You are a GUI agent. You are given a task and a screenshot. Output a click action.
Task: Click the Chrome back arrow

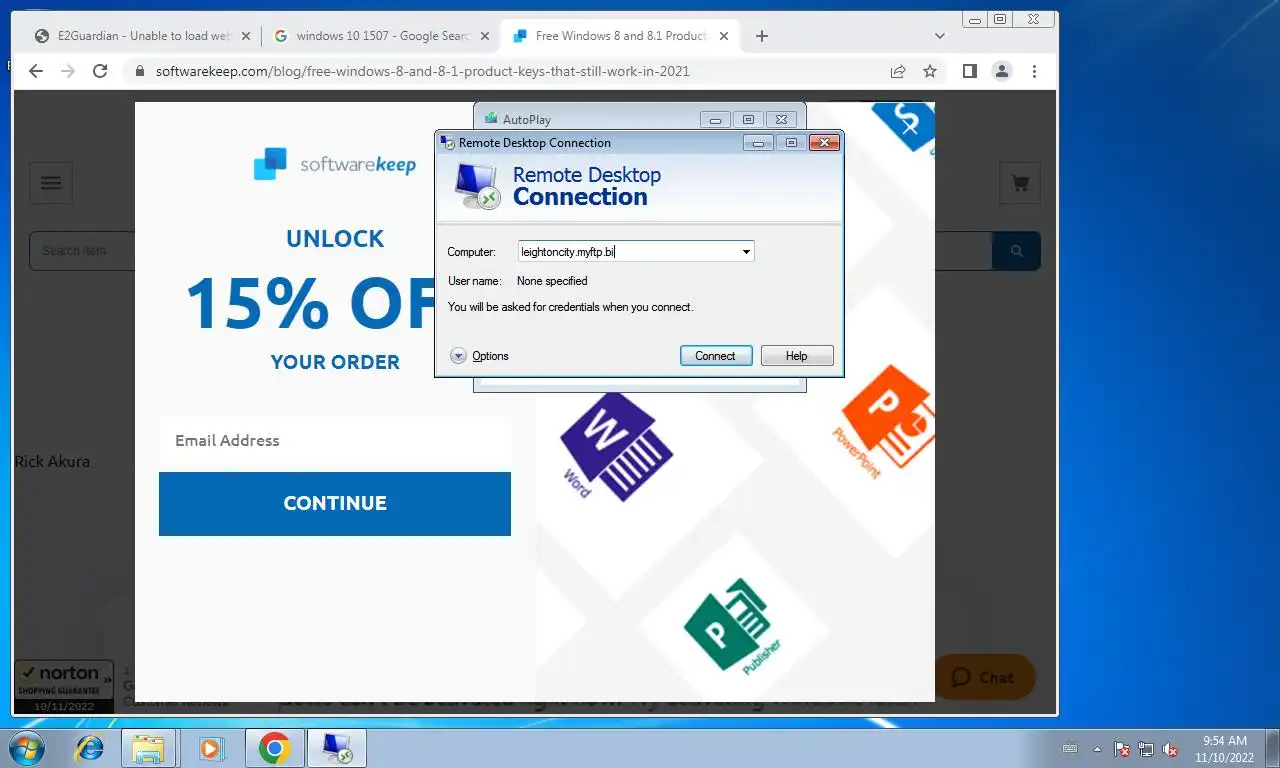(36, 71)
